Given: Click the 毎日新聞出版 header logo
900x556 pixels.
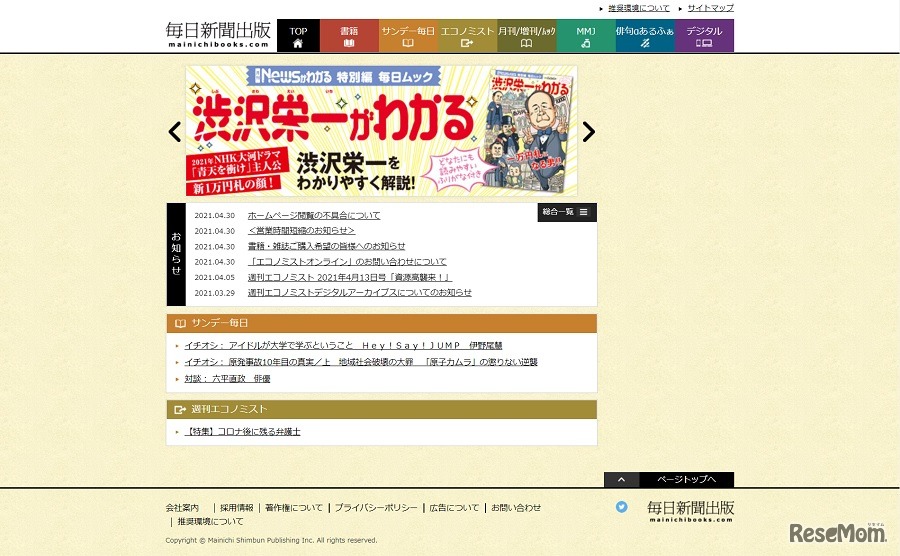Looking at the screenshot, I should (x=218, y=34).
